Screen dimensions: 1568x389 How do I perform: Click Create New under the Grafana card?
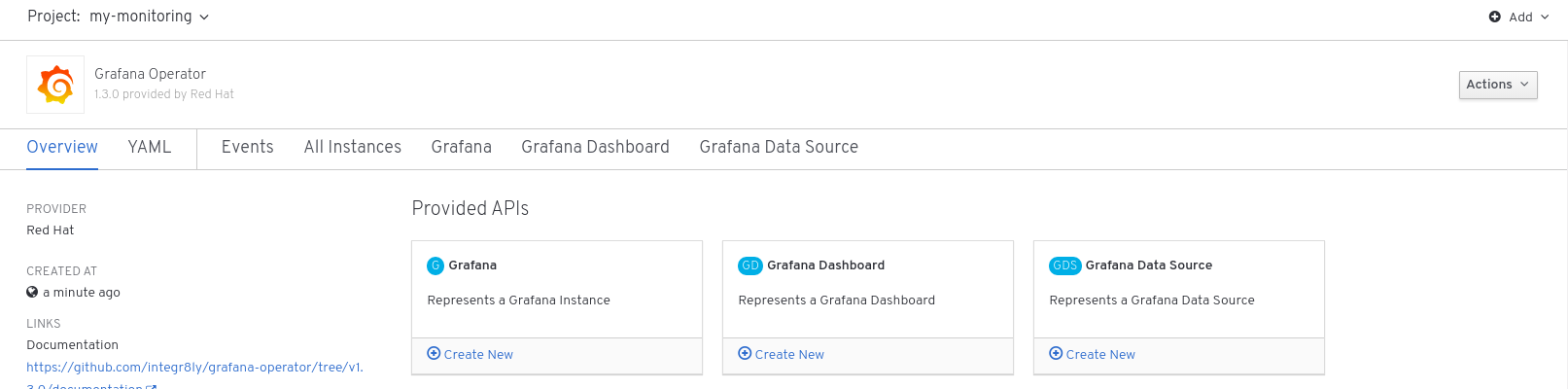click(470, 354)
